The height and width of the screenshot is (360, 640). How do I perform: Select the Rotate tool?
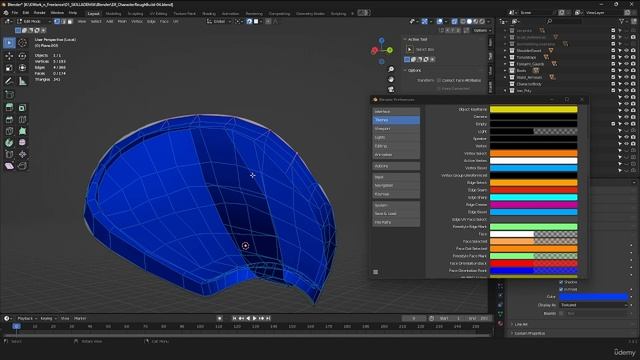click(22, 56)
